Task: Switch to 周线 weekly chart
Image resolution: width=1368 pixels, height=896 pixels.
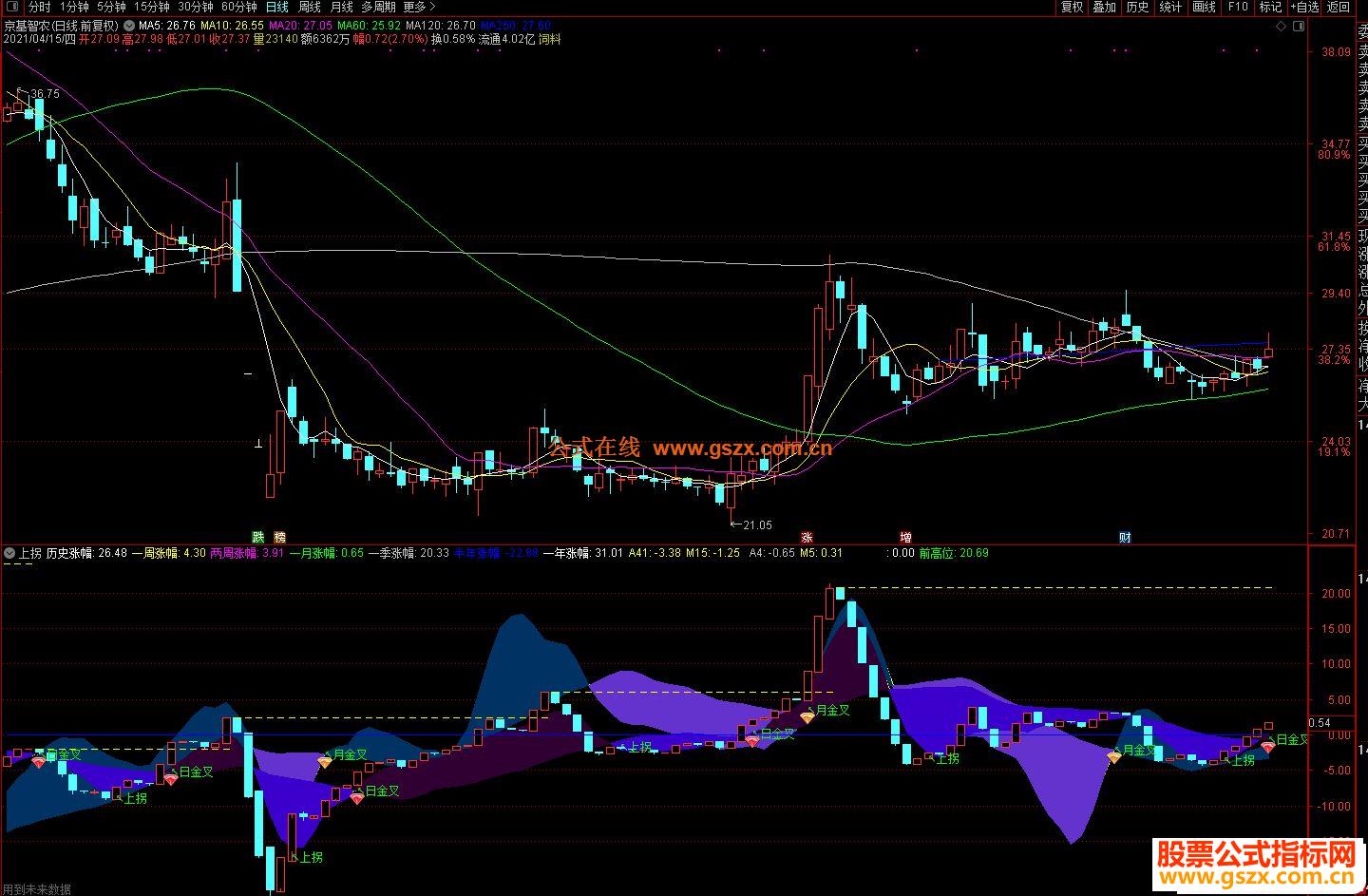Action: click(310, 7)
